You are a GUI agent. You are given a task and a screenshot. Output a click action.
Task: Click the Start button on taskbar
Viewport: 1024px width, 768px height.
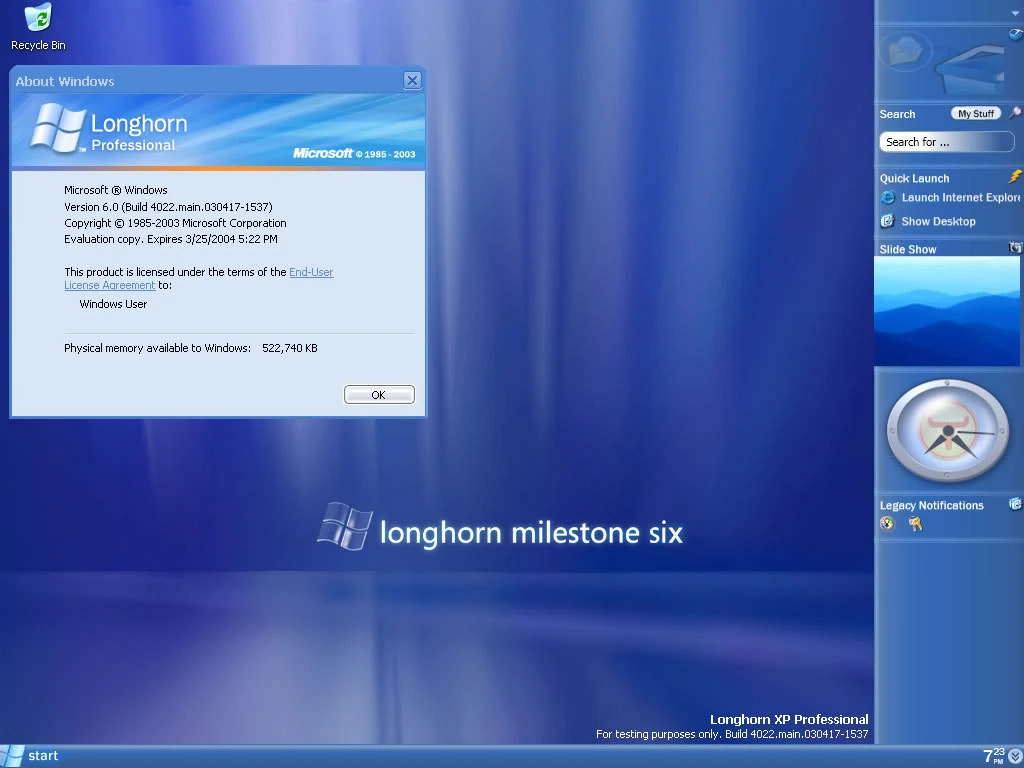point(31,756)
